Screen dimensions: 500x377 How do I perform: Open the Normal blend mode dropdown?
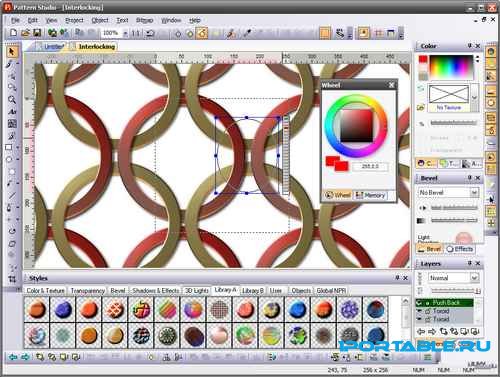474,277
